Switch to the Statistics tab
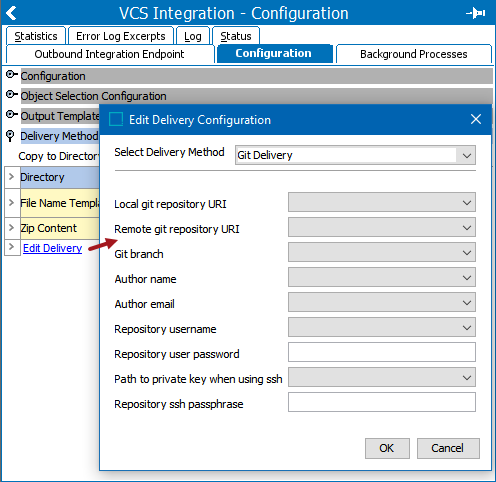The image size is (496, 482). click(x=36, y=36)
